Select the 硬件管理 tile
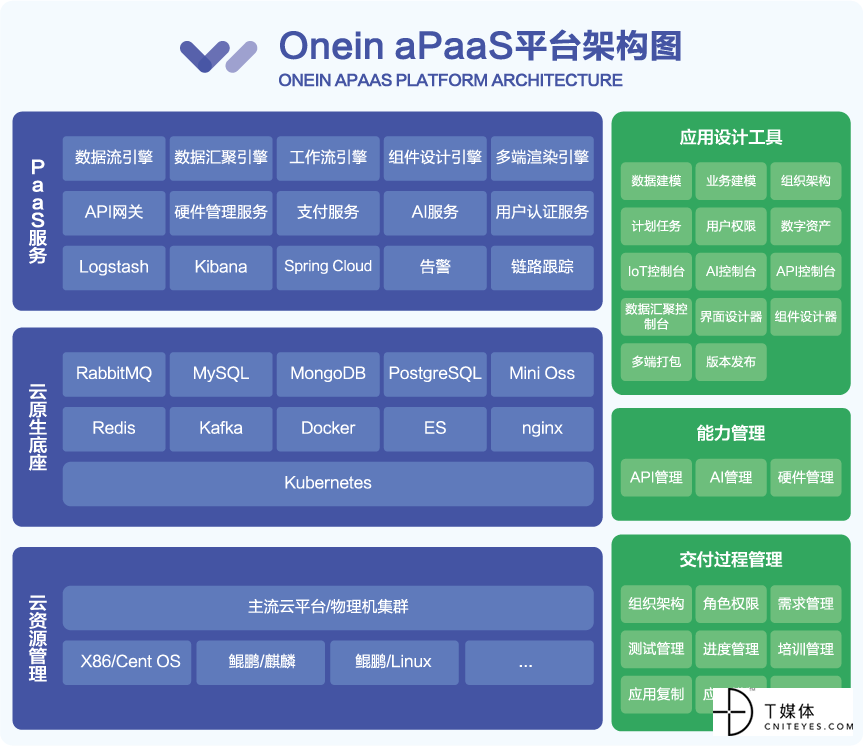This screenshot has height=746, width=863. 806,478
